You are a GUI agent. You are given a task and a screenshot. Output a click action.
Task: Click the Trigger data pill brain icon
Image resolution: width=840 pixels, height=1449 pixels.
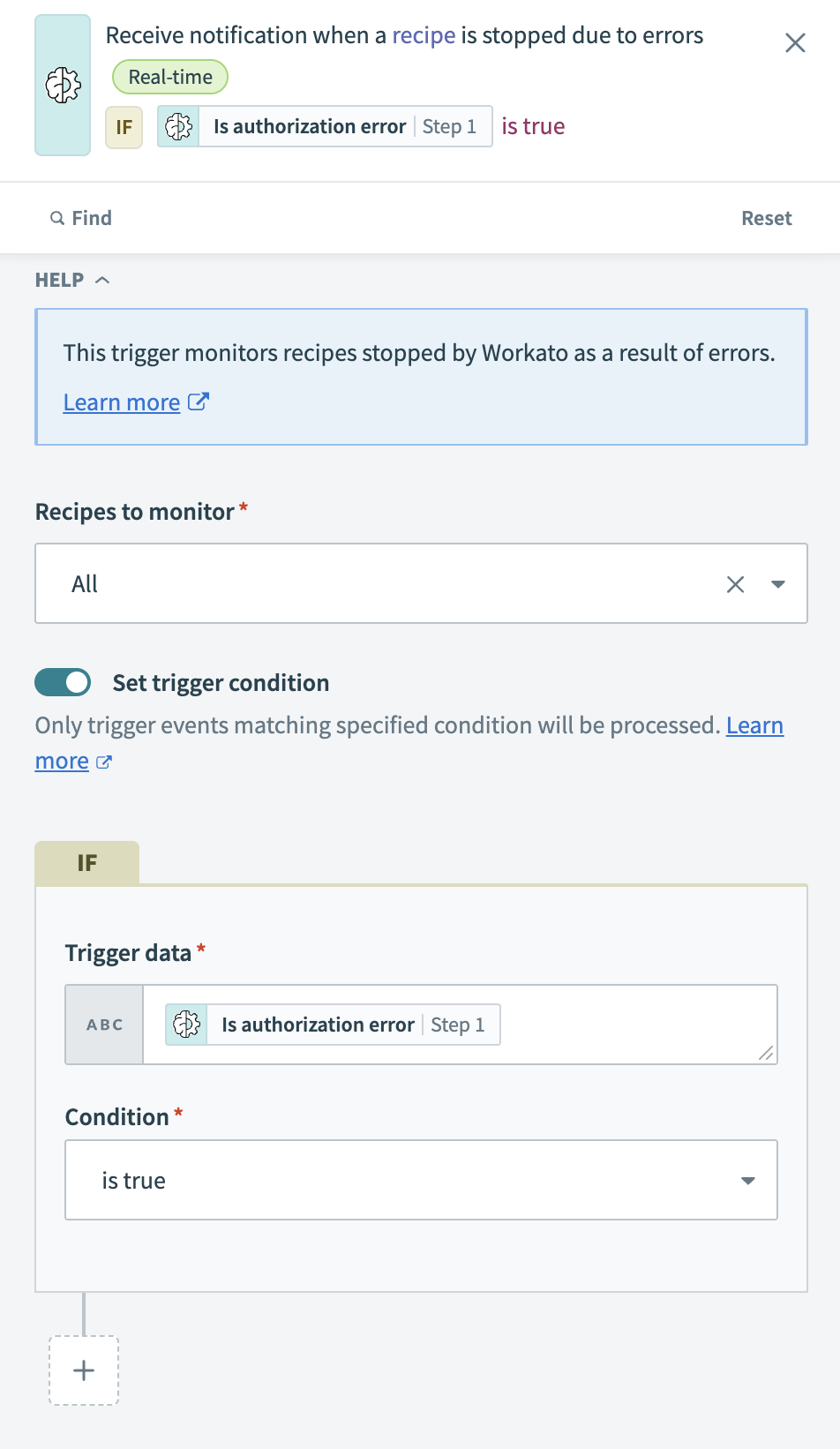click(187, 1025)
